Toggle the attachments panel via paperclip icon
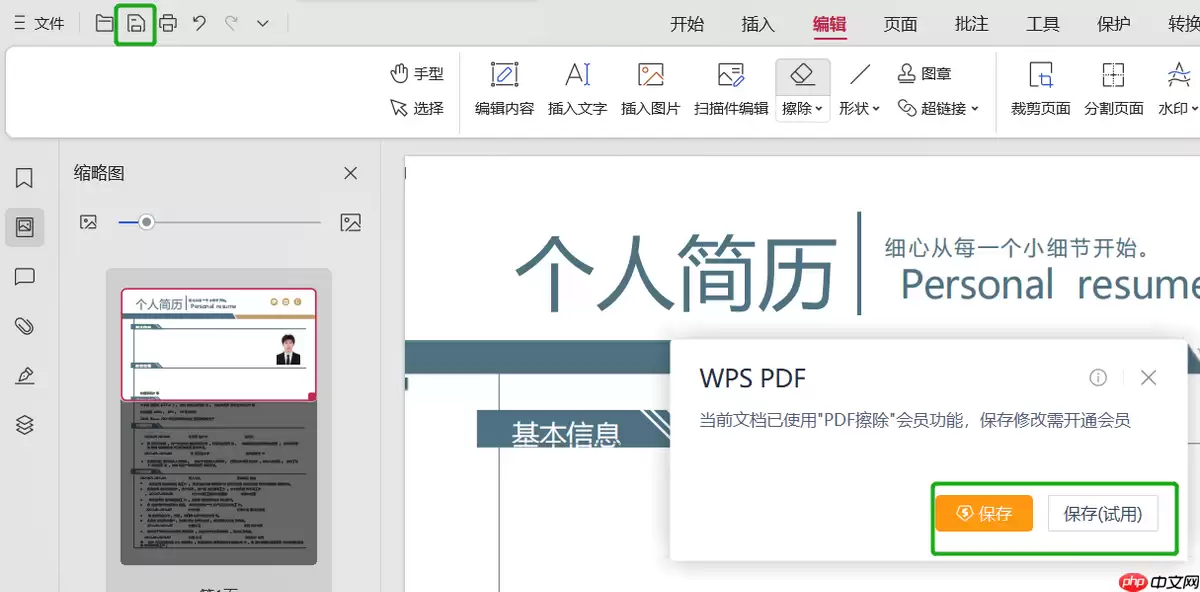 click(x=24, y=326)
